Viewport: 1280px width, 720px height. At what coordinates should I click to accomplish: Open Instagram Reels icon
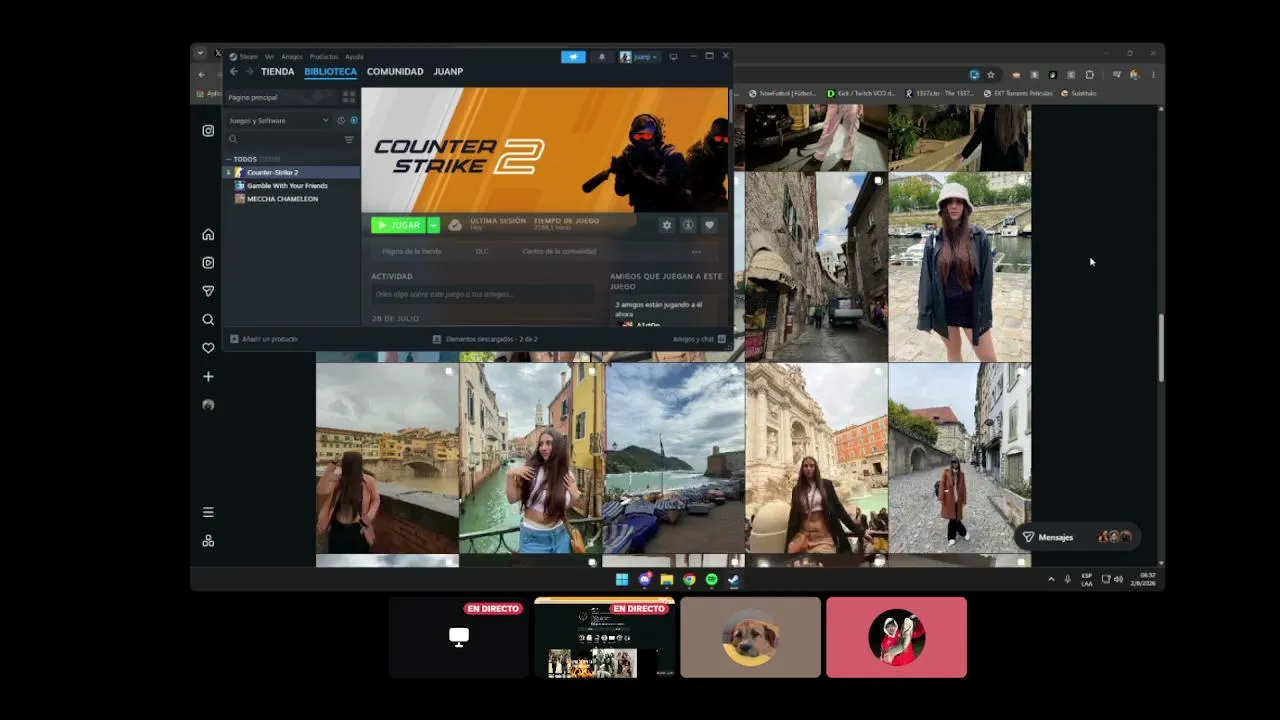pyautogui.click(x=208, y=263)
